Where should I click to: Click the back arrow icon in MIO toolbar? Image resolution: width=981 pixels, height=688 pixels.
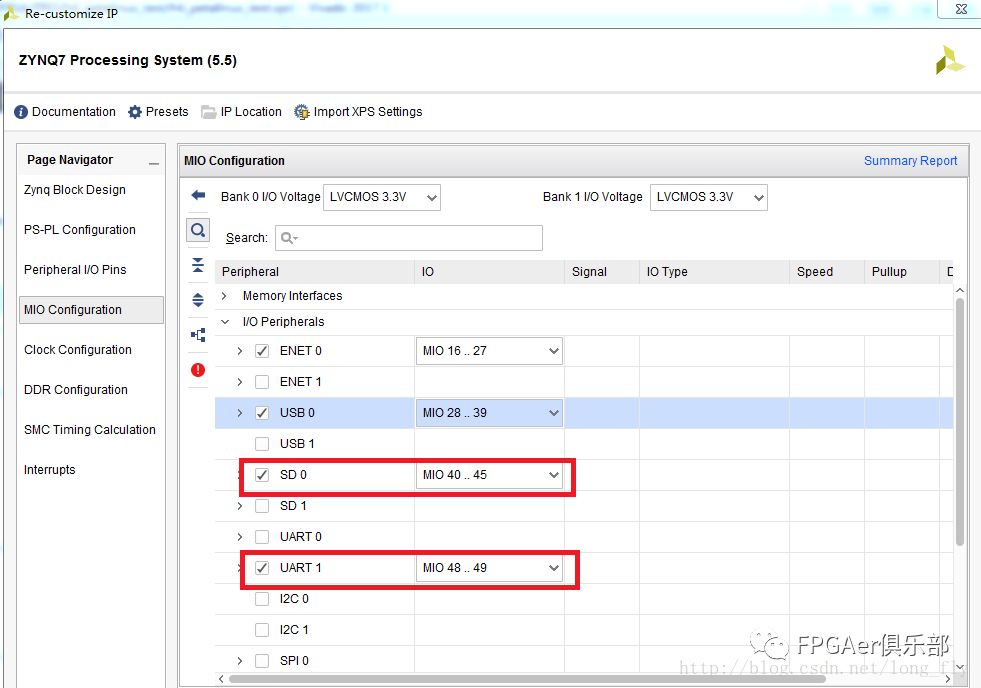pos(198,195)
